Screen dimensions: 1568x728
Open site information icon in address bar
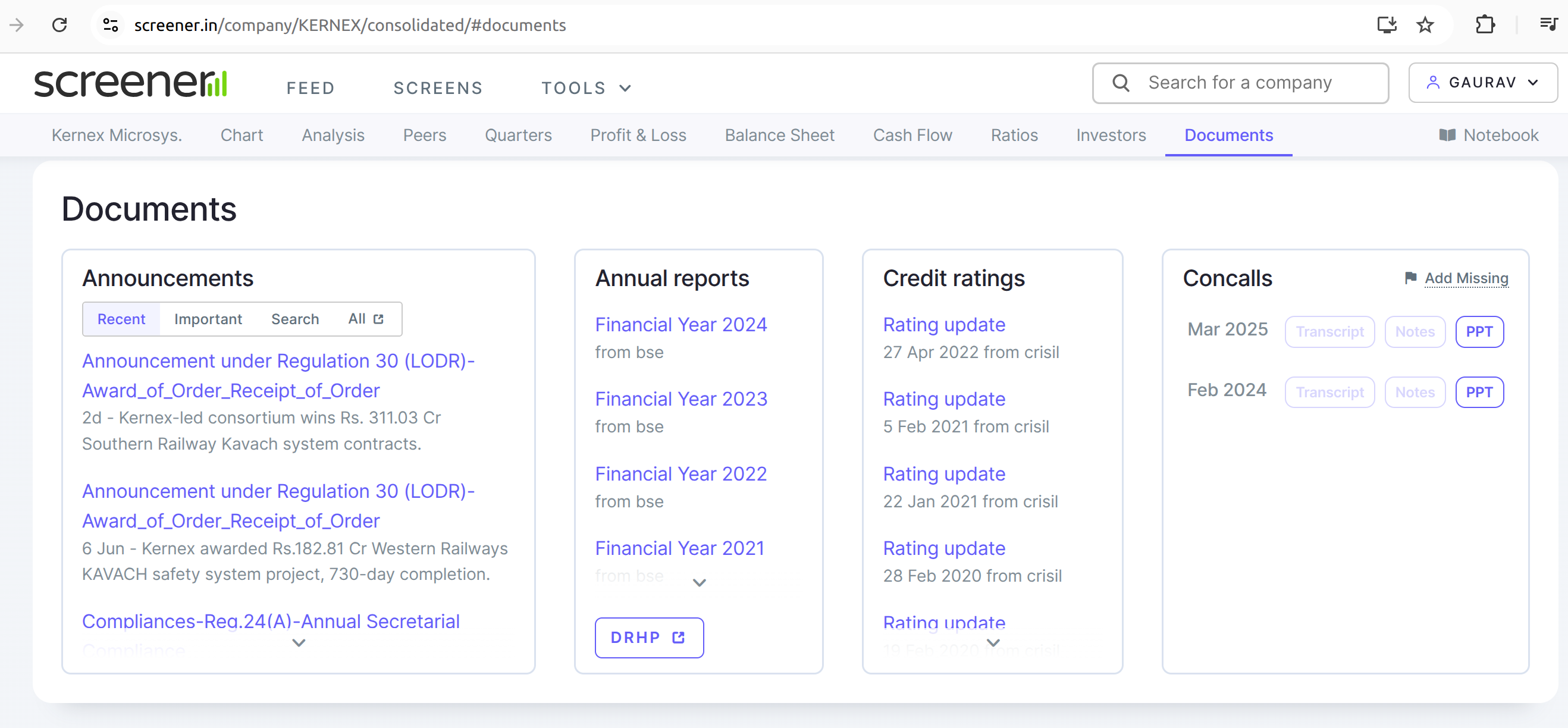pyautogui.click(x=110, y=25)
